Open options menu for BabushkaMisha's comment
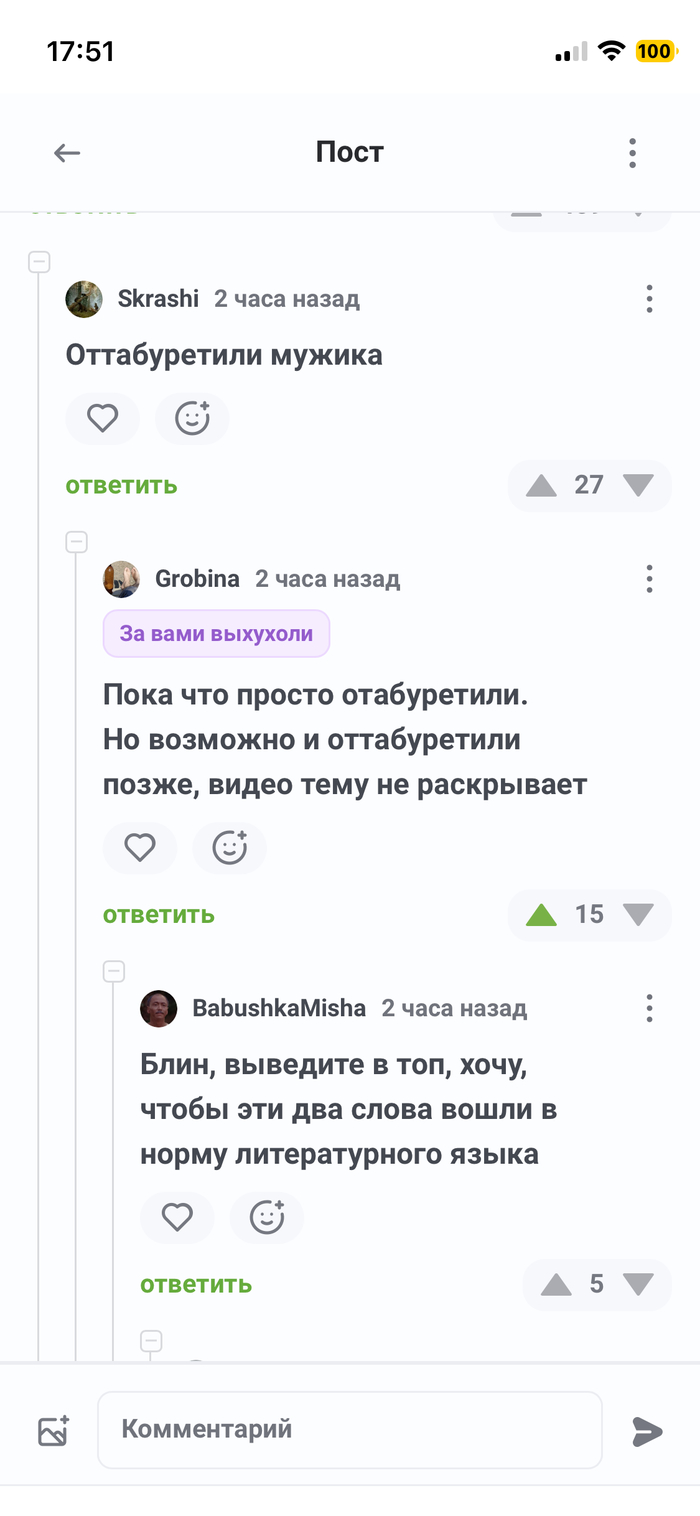Screen dimensions: 700x1516 [648, 1009]
